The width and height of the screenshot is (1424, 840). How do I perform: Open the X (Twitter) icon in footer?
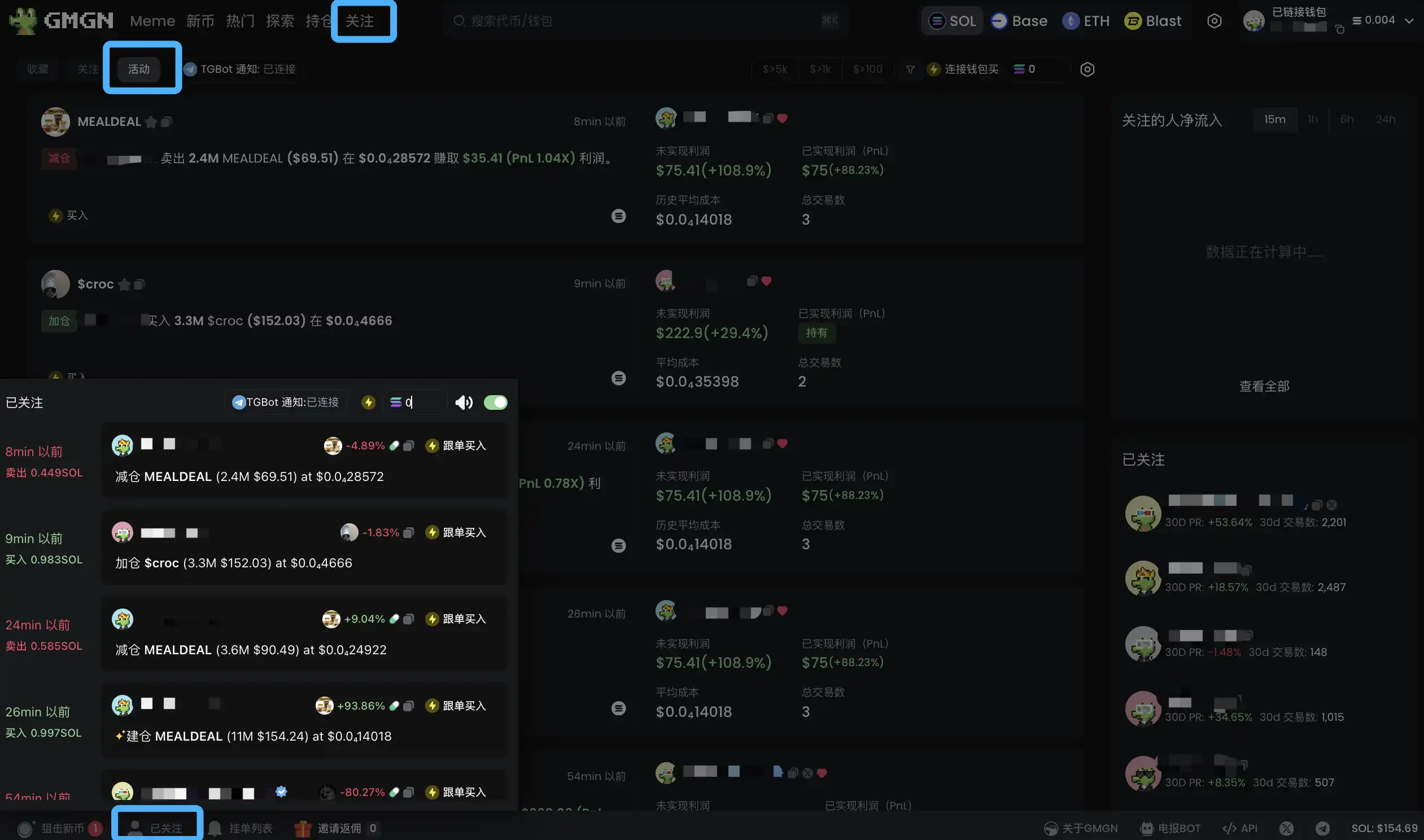pyautogui.click(x=1286, y=828)
